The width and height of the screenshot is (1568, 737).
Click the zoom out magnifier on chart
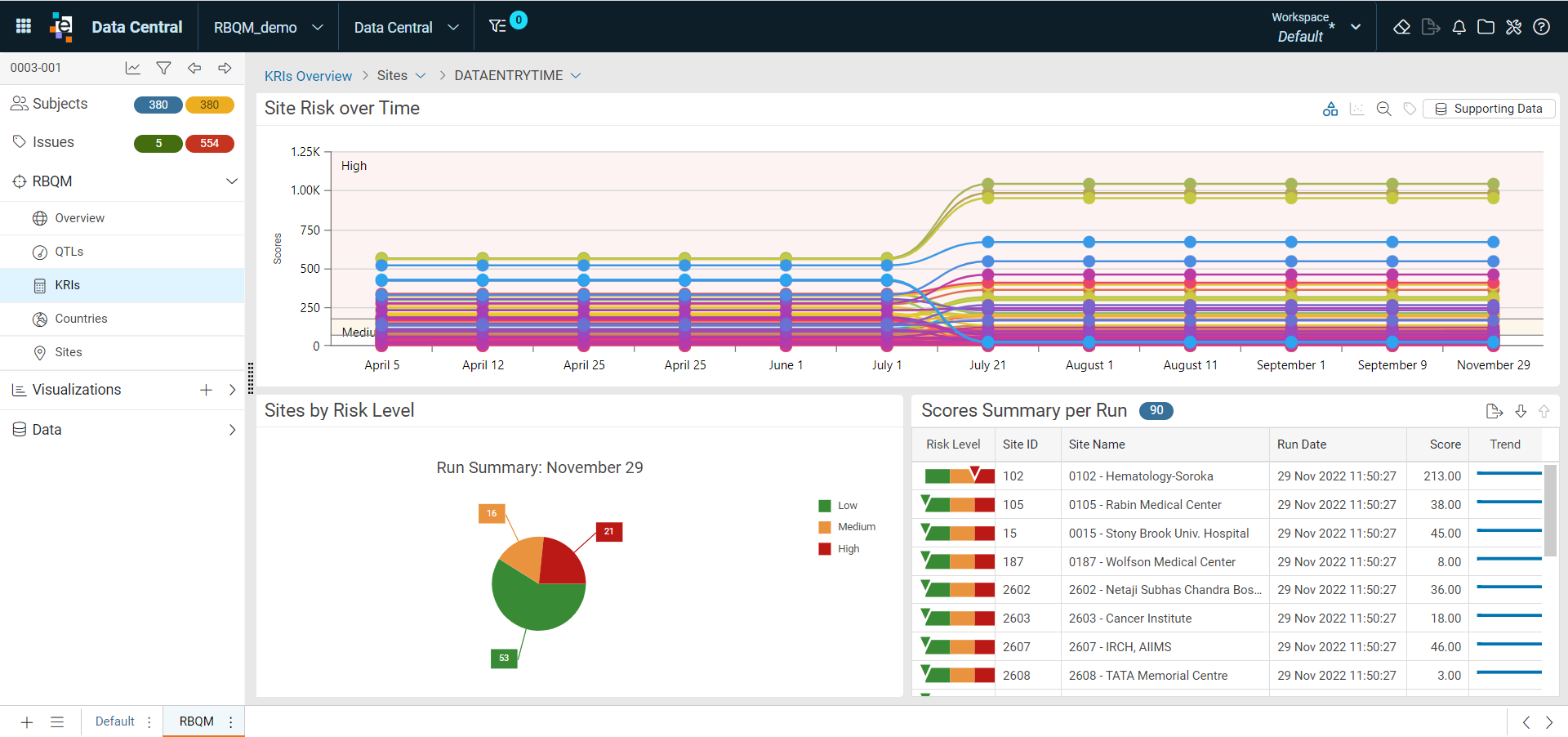coord(1383,109)
